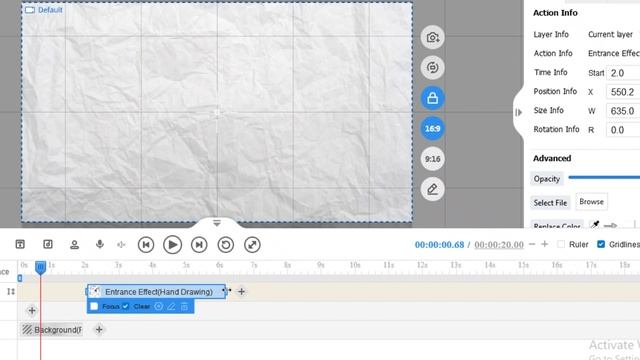
Task: Disable the Gridlines checkbox
Action: [x=601, y=244]
